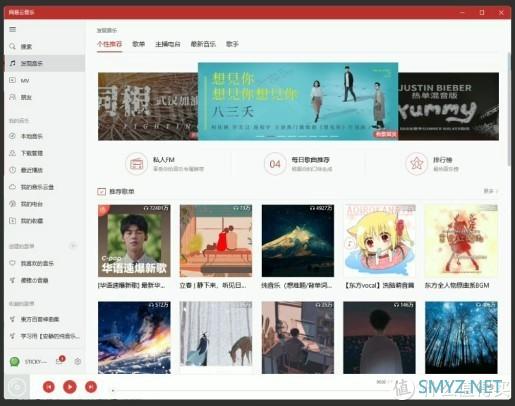Open the playlist under 我喜欢的音乐
This screenshot has width=515, height=406.
(44, 280)
